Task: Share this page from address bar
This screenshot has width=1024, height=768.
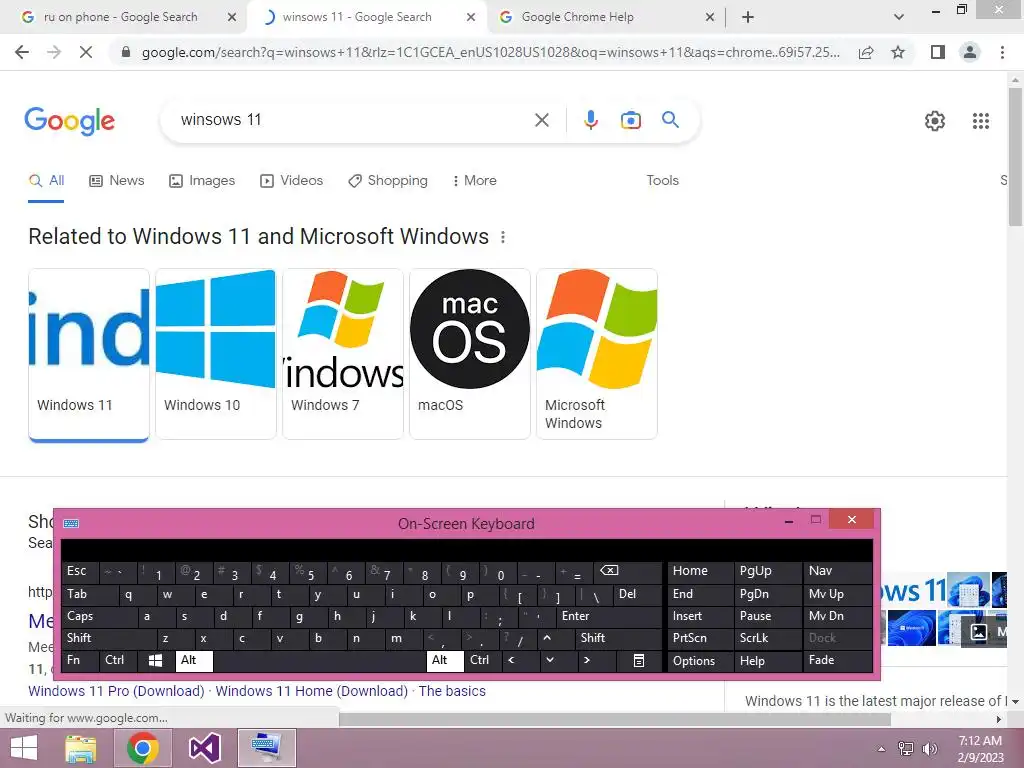Action: pos(866,52)
